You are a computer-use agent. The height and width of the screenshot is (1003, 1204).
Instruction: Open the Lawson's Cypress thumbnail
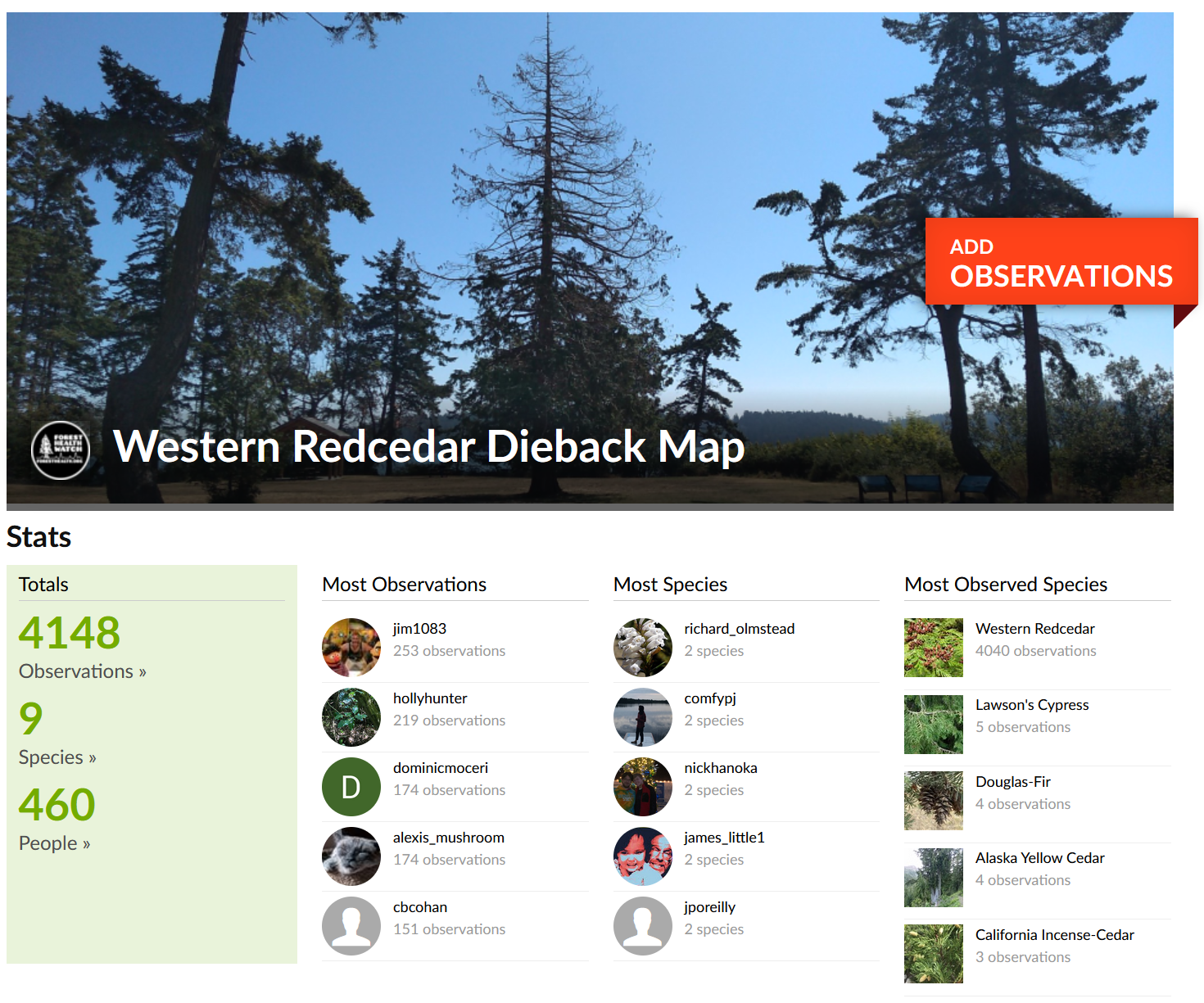click(933, 724)
